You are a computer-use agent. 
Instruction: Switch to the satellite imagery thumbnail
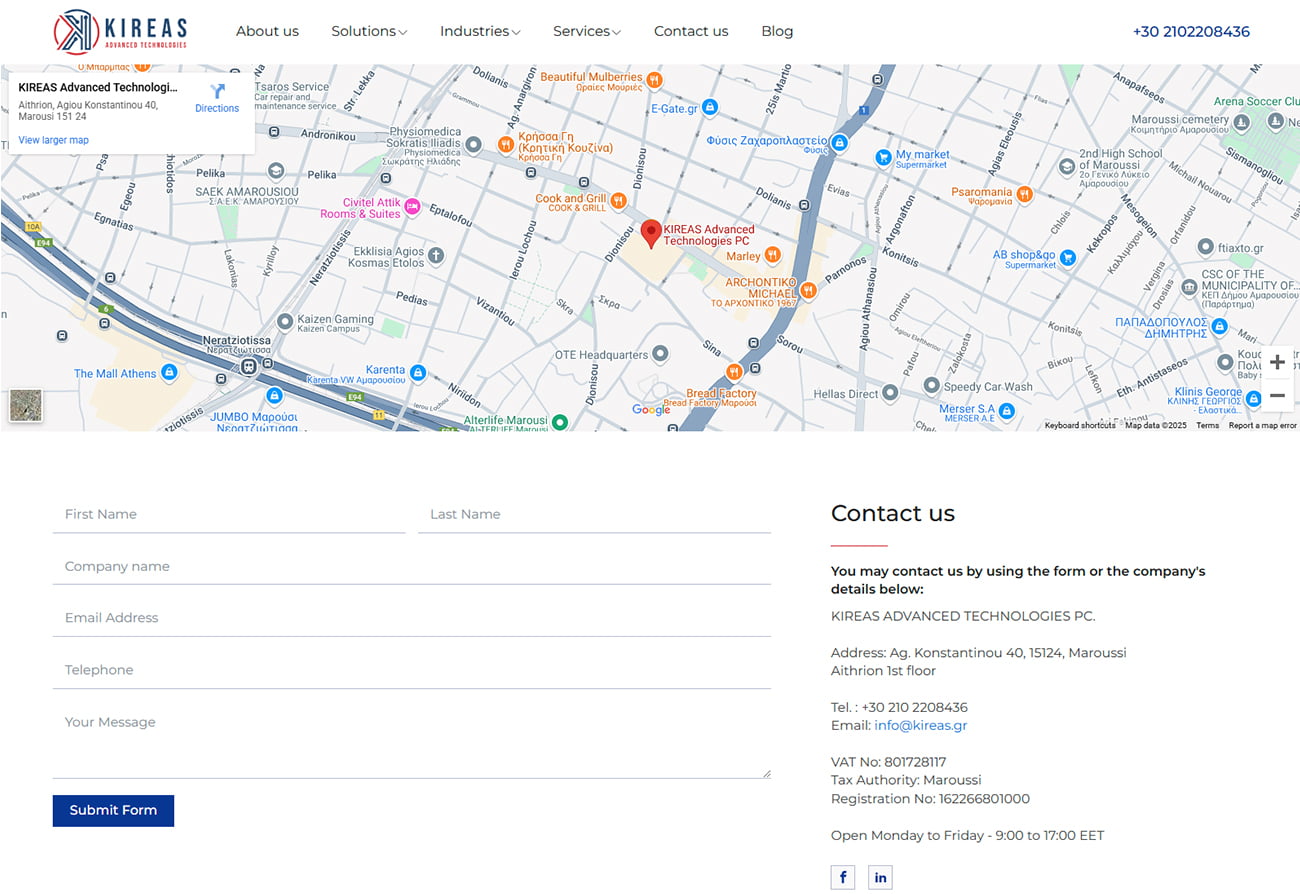click(x=26, y=405)
